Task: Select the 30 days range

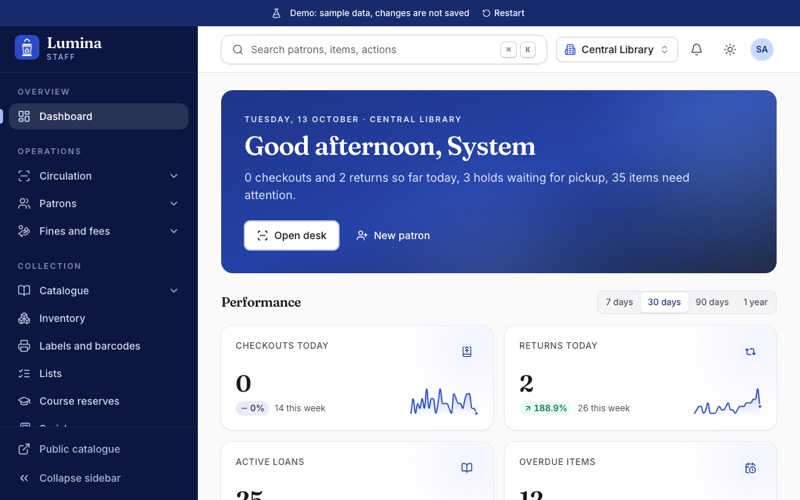Action: pos(664,302)
